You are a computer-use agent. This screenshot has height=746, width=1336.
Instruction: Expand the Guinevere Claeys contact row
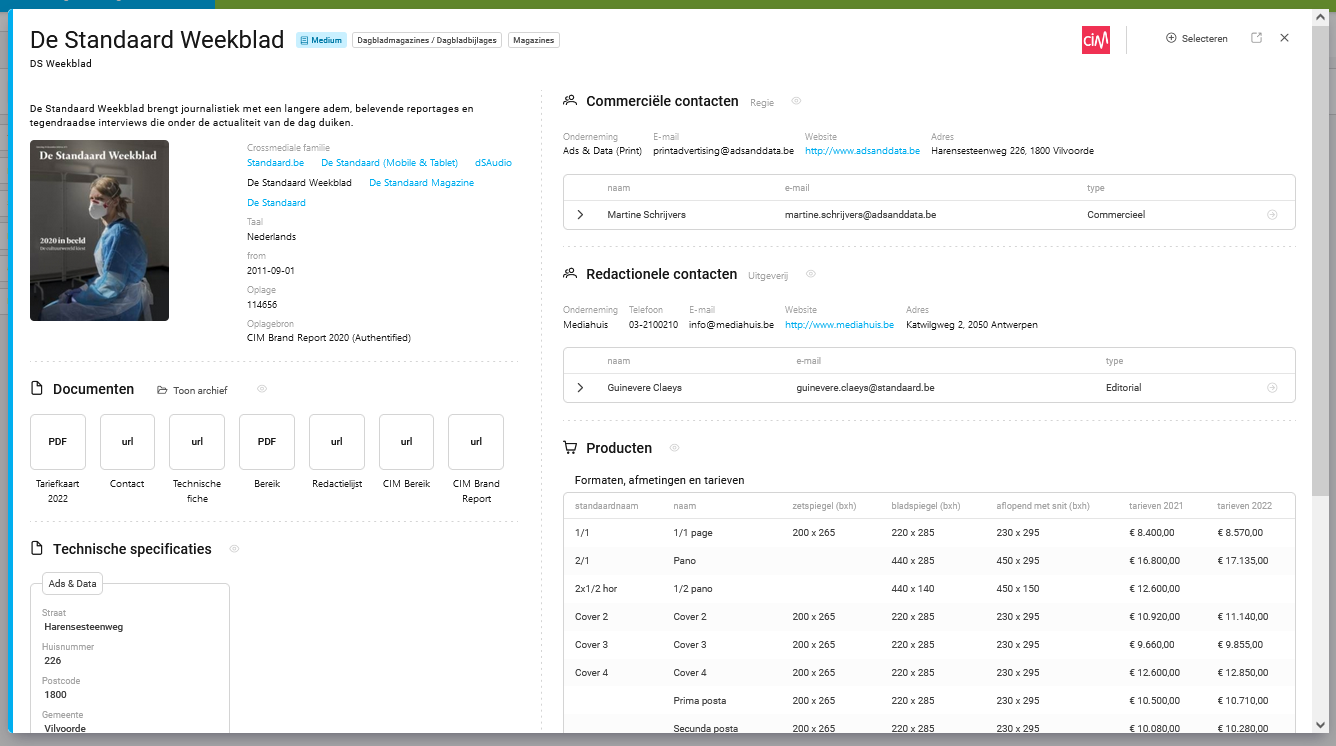[580, 388]
